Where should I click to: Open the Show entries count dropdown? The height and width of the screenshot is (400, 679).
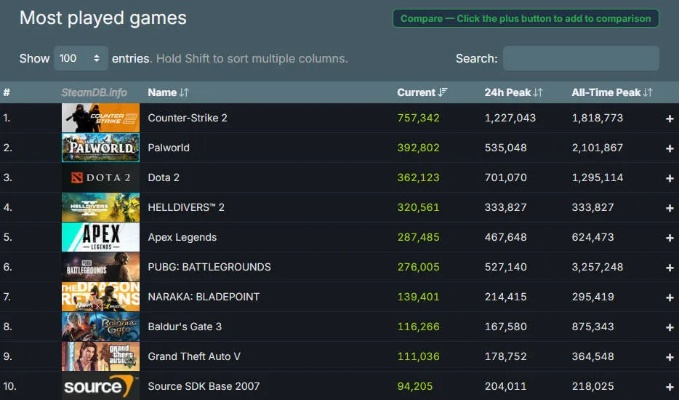81,59
